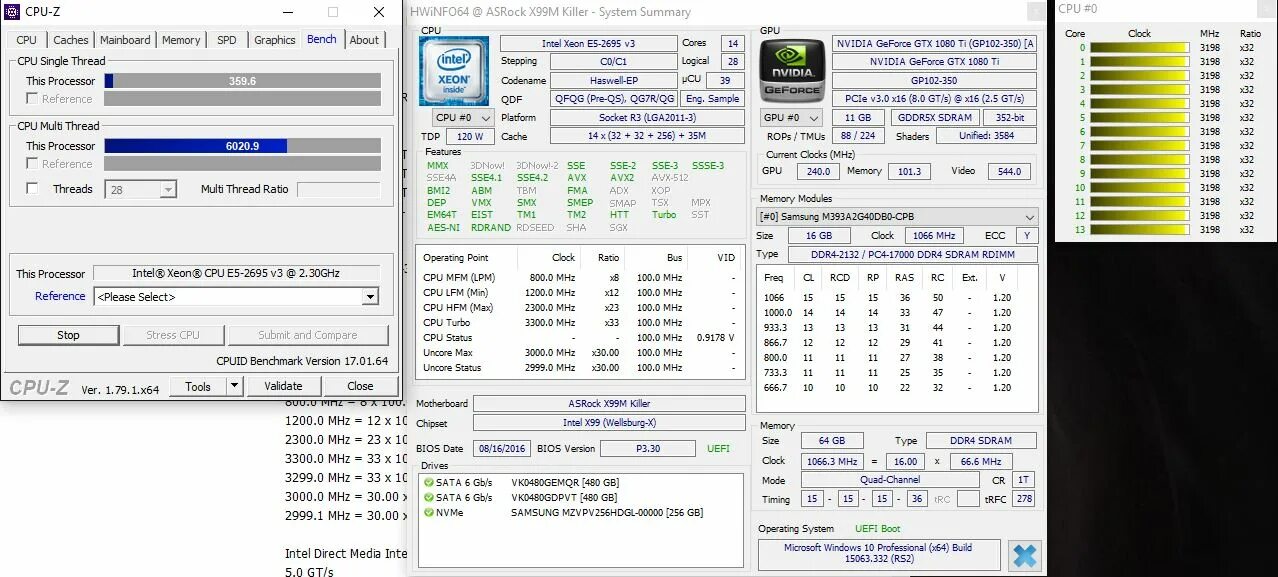Click the Multi Thread Ratio field in CPU-Z

(338, 189)
